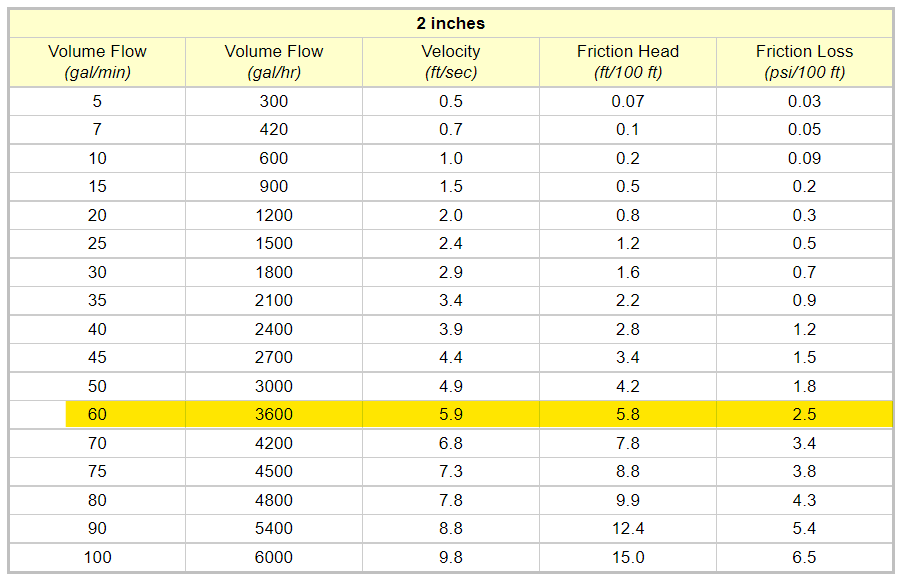Click the highlighted 5.9 velocity cell

(451, 414)
